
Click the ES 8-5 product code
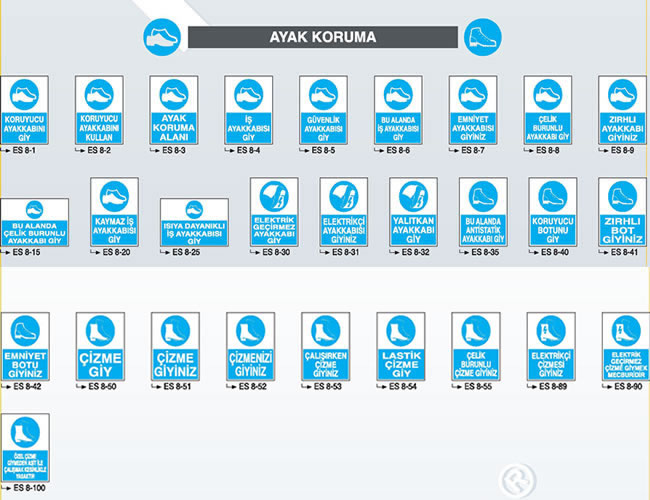click(323, 150)
